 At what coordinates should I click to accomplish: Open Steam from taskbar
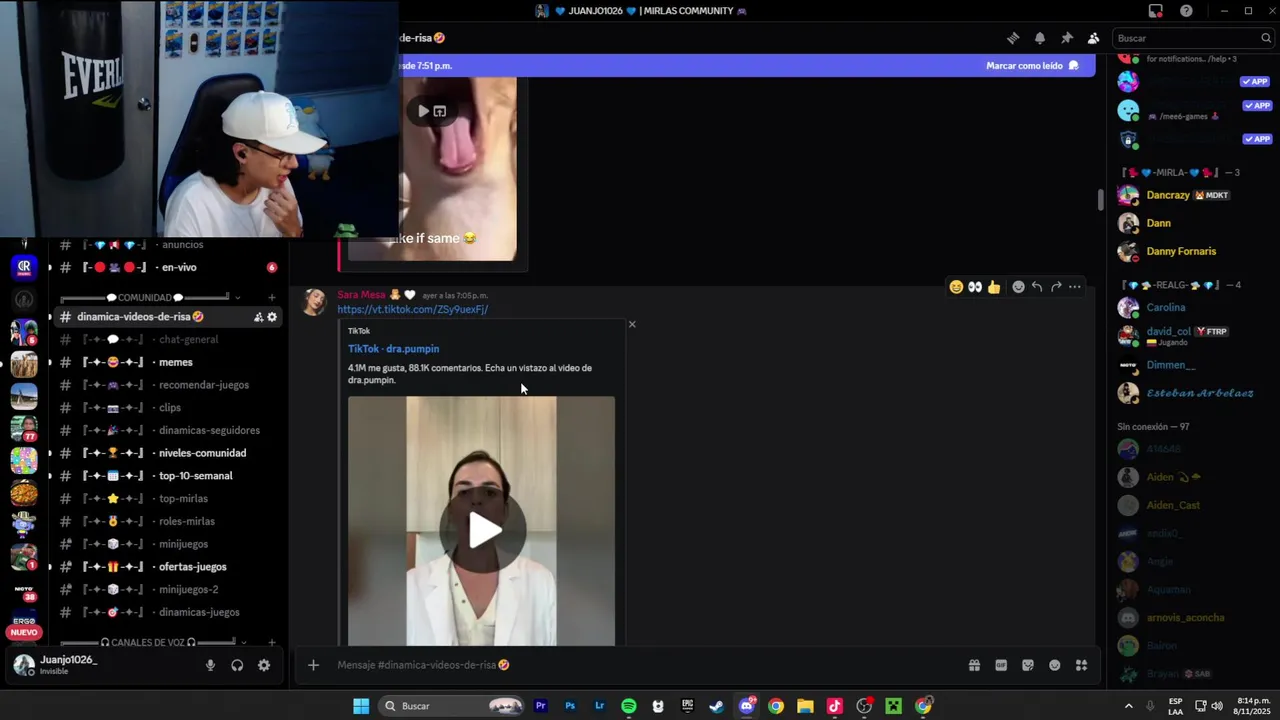point(717,706)
